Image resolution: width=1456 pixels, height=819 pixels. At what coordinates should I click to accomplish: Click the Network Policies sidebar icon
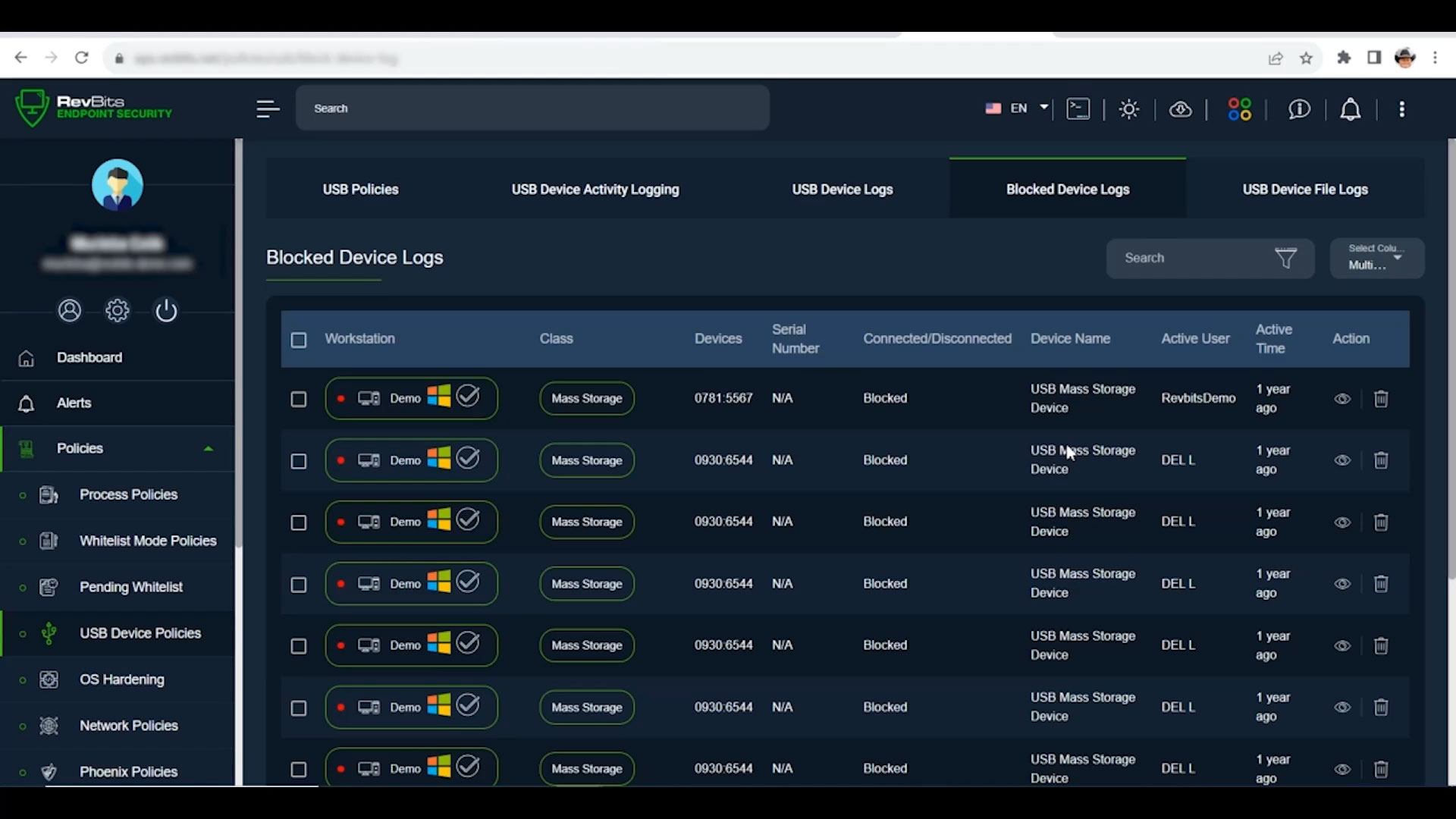pyautogui.click(x=48, y=725)
